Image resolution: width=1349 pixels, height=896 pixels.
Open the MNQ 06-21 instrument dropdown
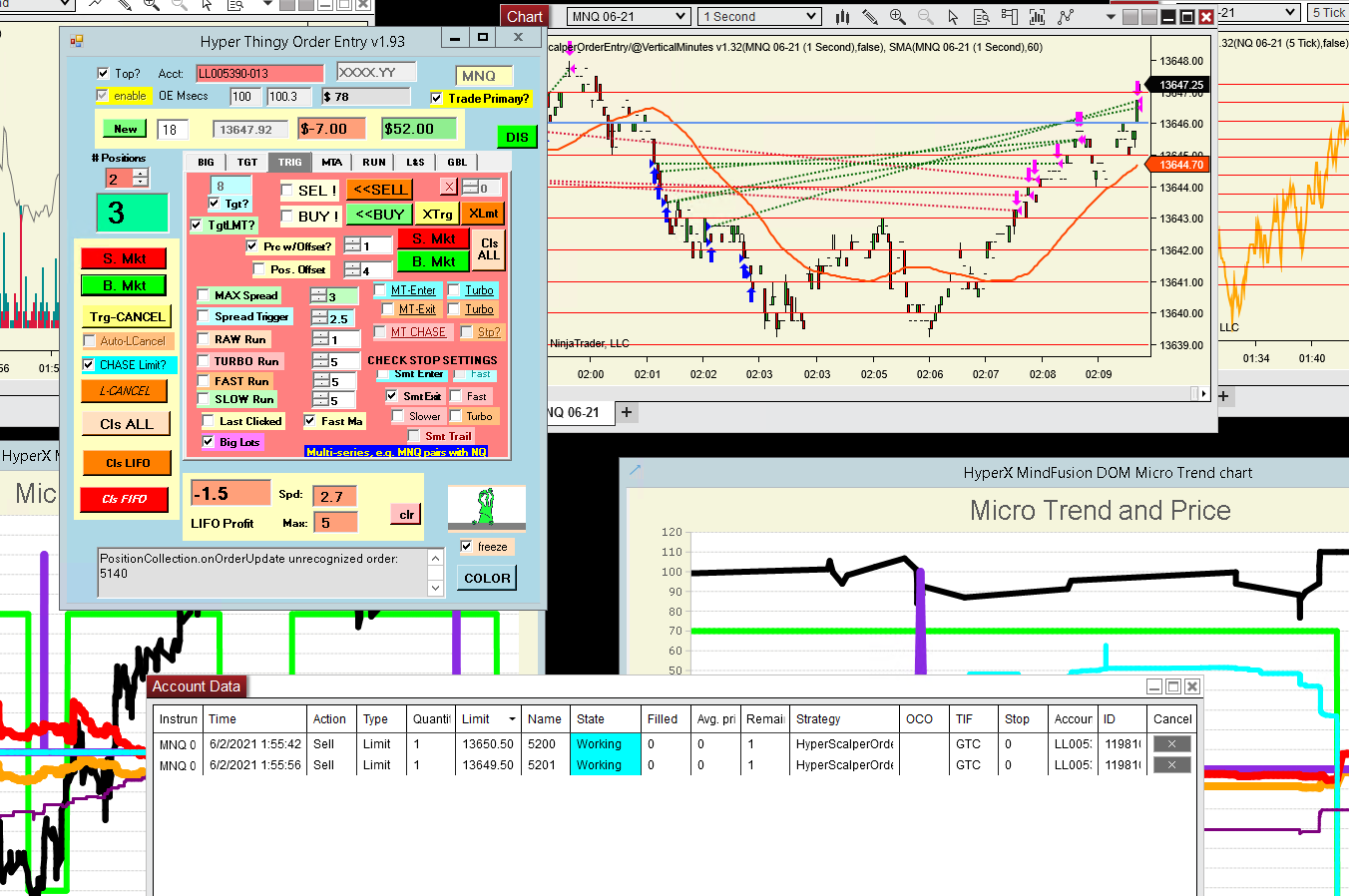pos(628,16)
